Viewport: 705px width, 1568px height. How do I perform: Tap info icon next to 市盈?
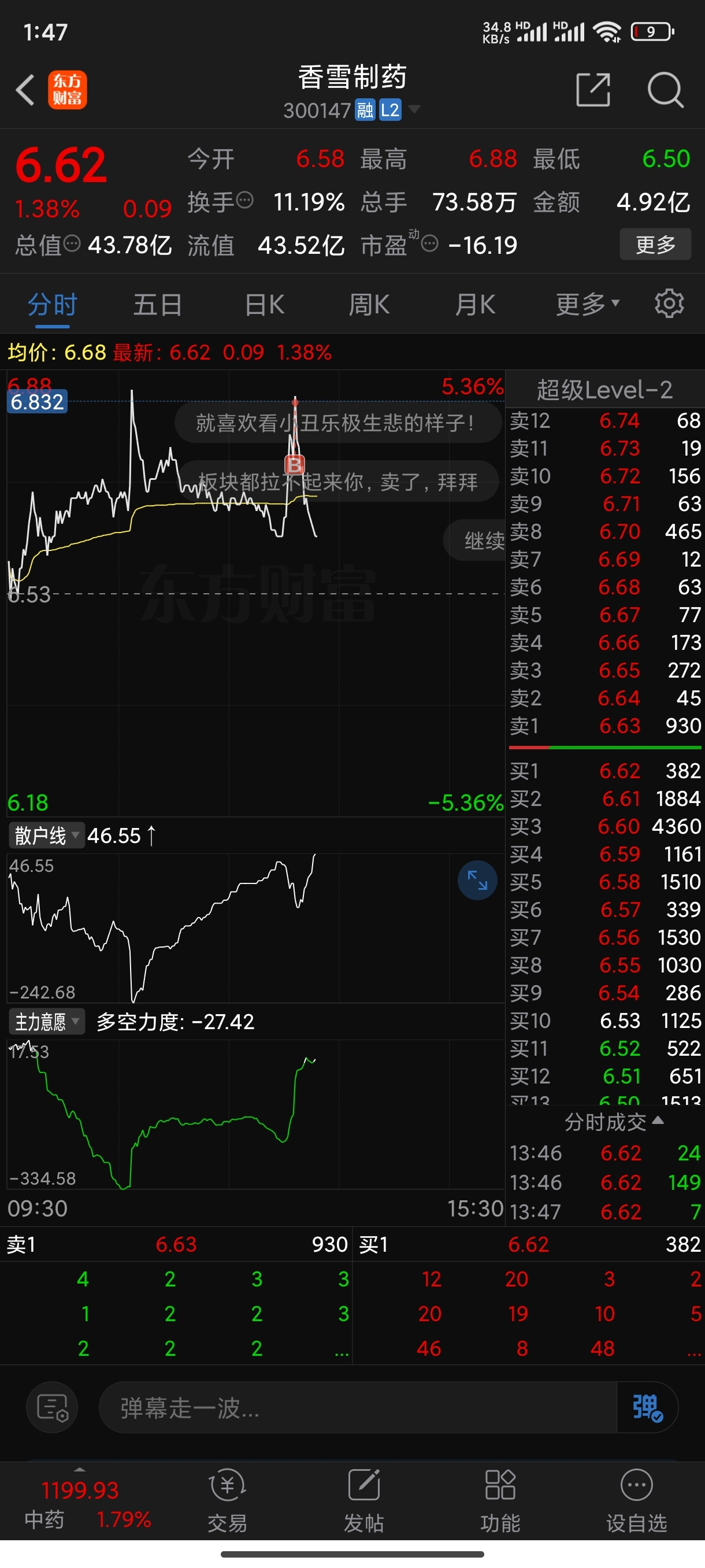tap(429, 243)
